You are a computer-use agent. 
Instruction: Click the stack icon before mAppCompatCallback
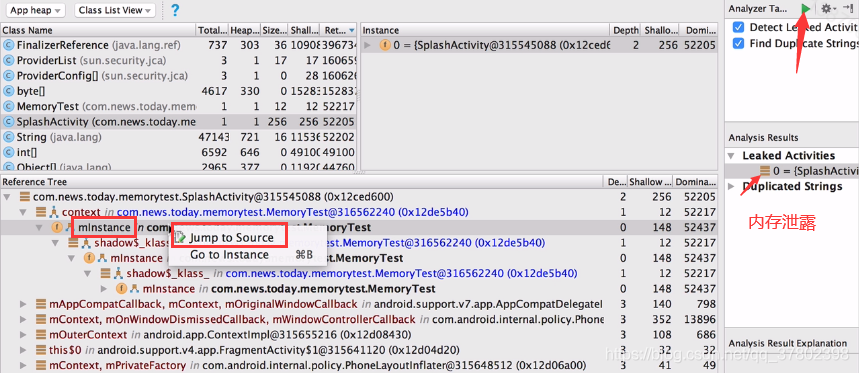pos(41,303)
